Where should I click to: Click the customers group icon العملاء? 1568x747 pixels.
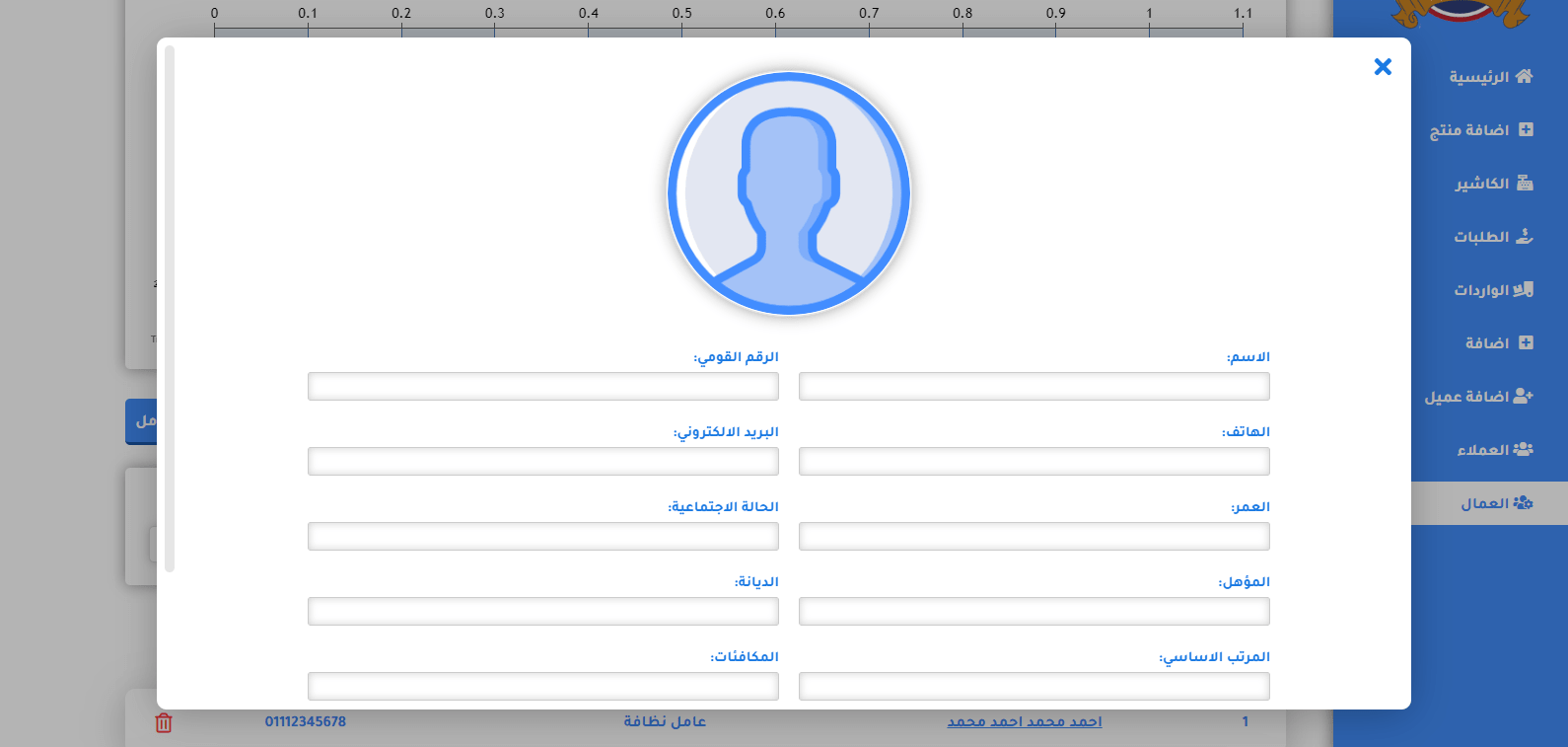(1523, 449)
